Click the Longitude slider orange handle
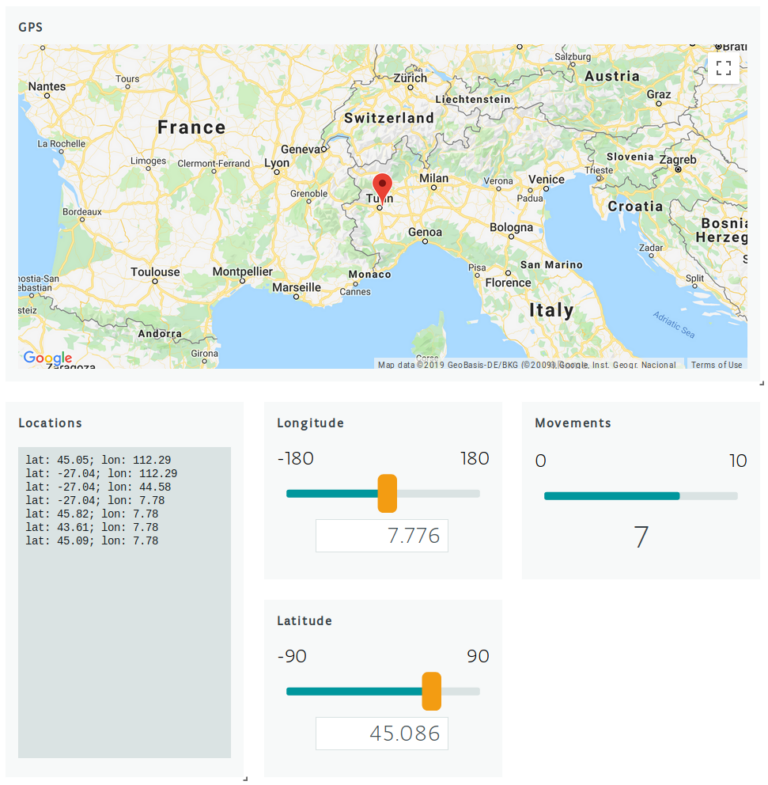Screen dimensions: 768x785 (387, 493)
